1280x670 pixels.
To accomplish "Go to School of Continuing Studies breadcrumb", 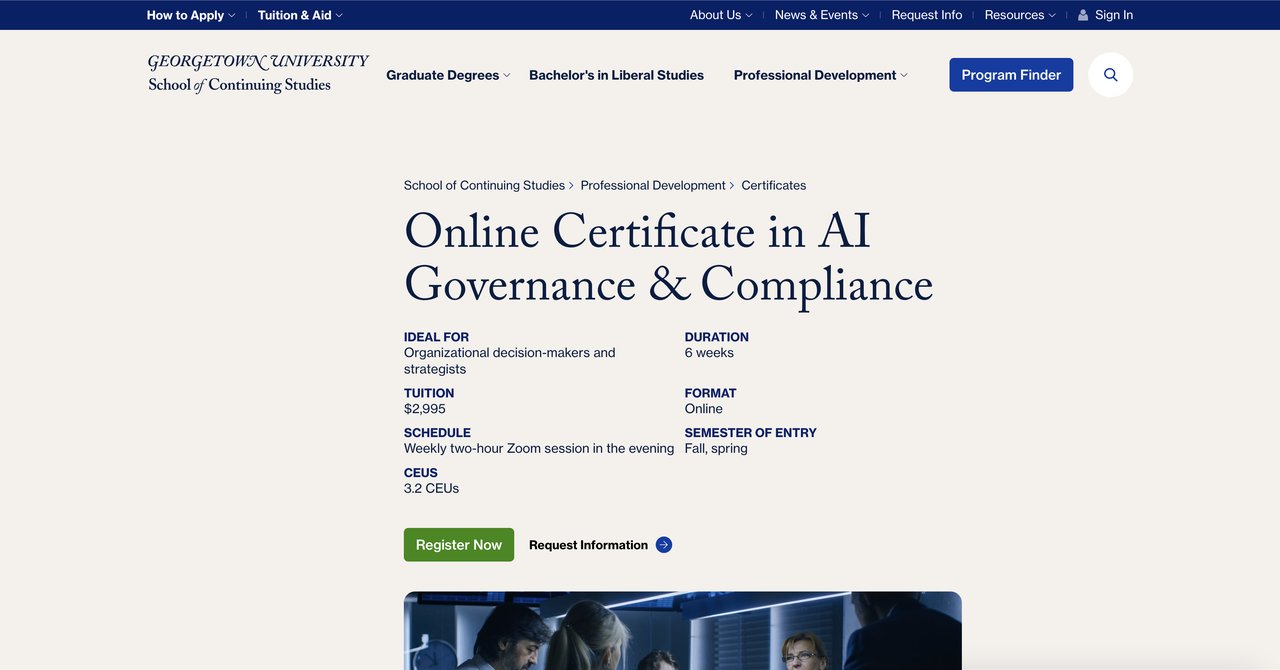I will point(484,185).
